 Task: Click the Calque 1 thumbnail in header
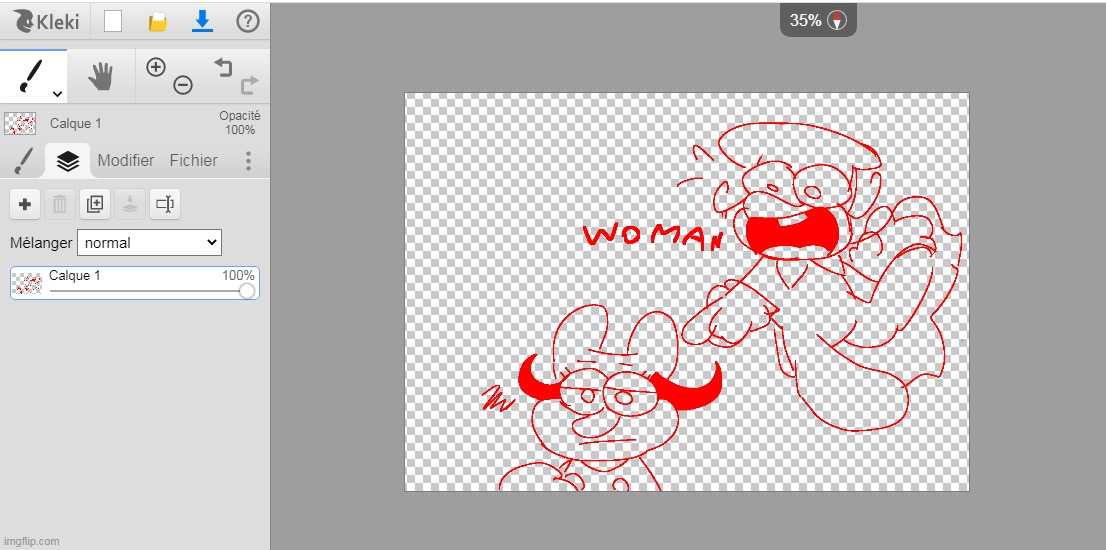click(20, 123)
